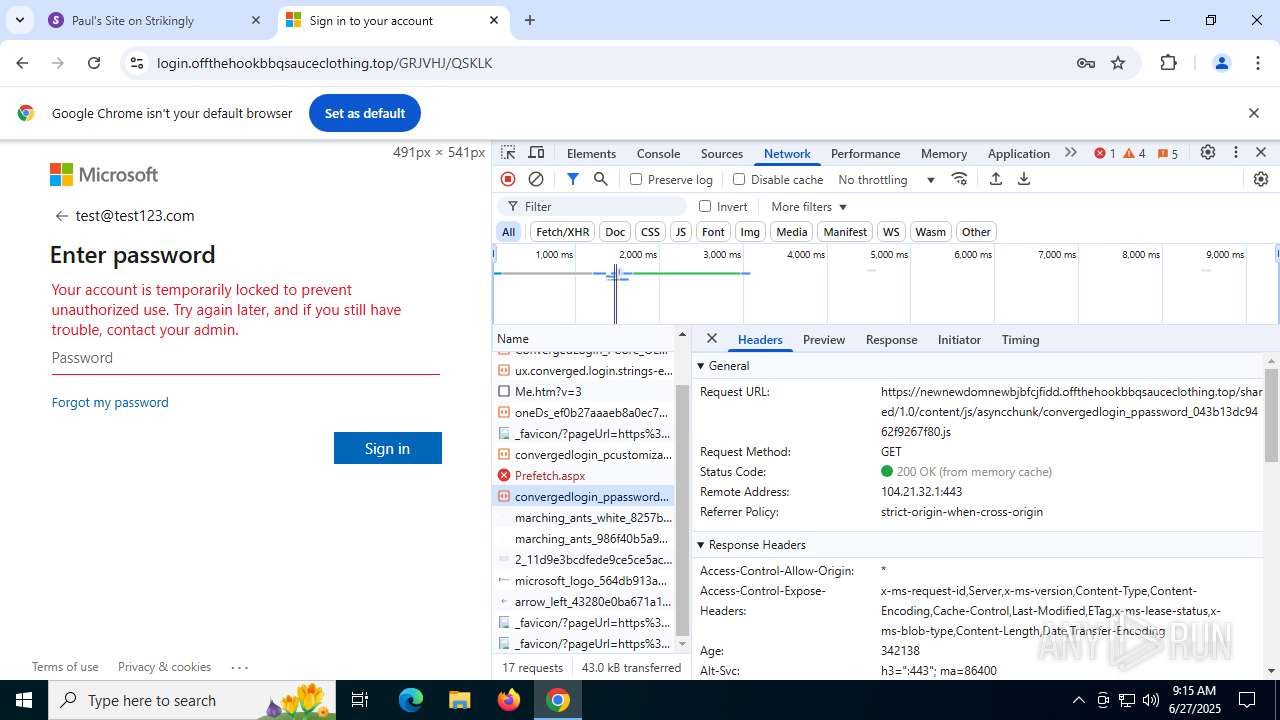The image size is (1280, 720).
Task: Enable Preserve log checkbox
Action: pyautogui.click(x=636, y=180)
